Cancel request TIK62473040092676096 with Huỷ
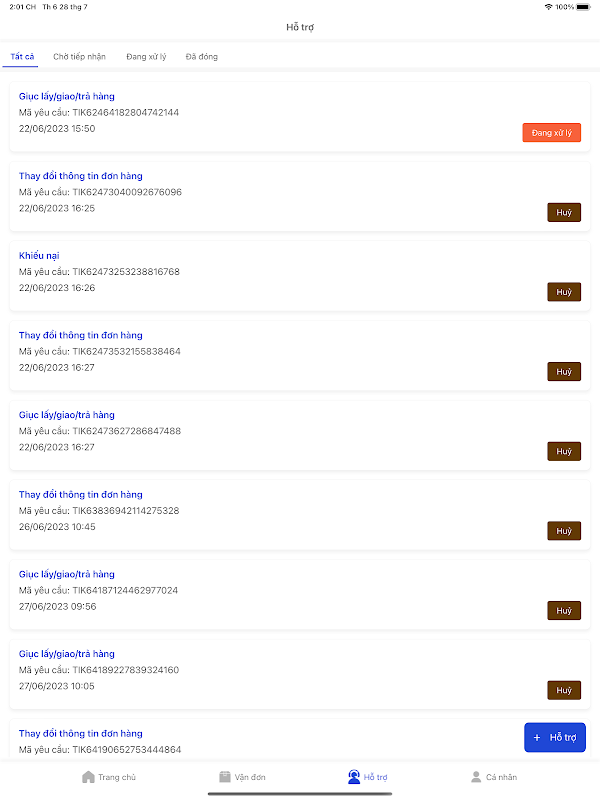 pos(564,212)
